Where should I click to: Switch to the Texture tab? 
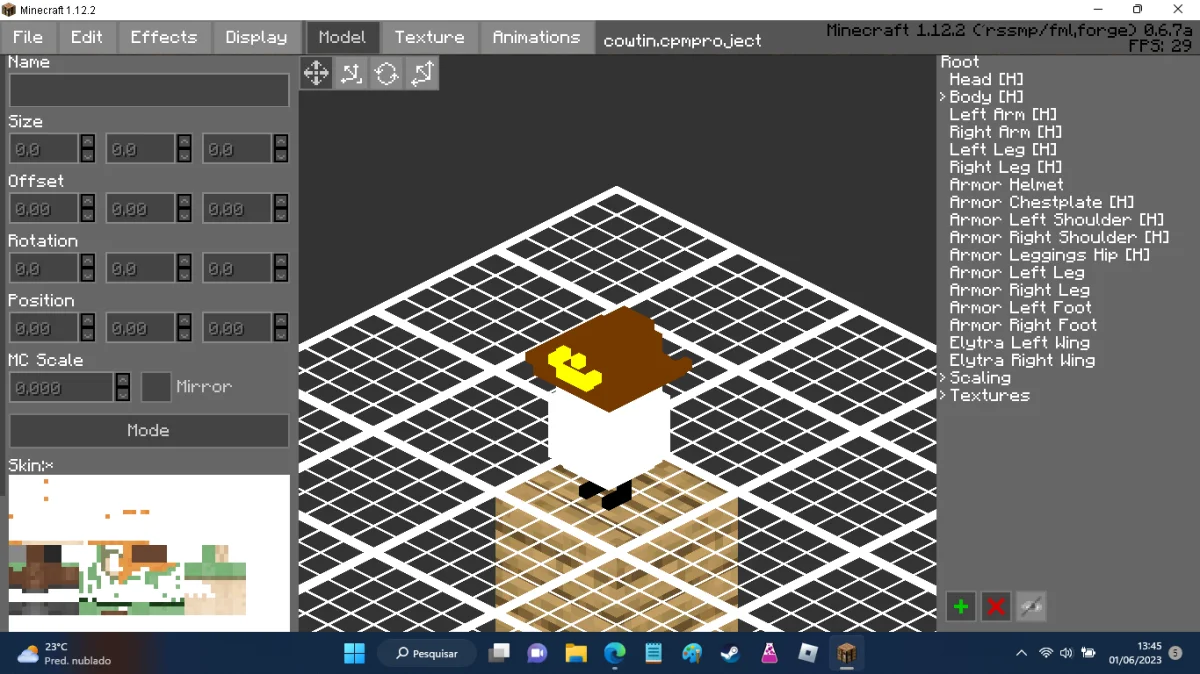429,37
